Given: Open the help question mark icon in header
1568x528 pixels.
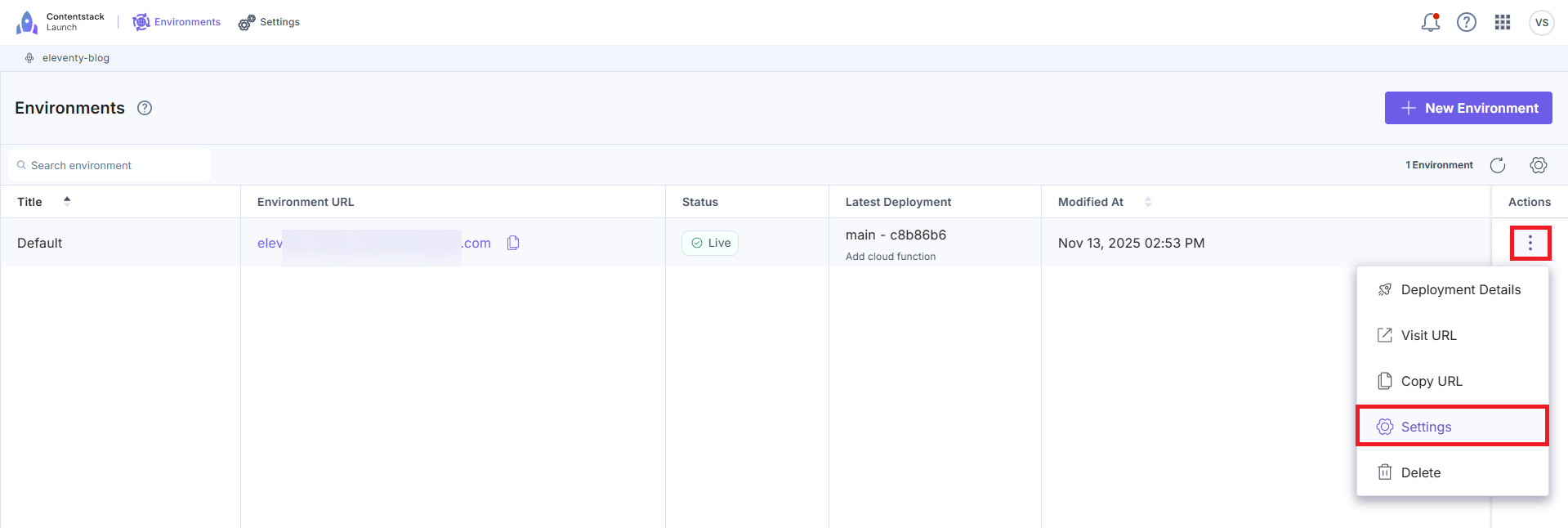Looking at the screenshot, I should [x=1467, y=23].
